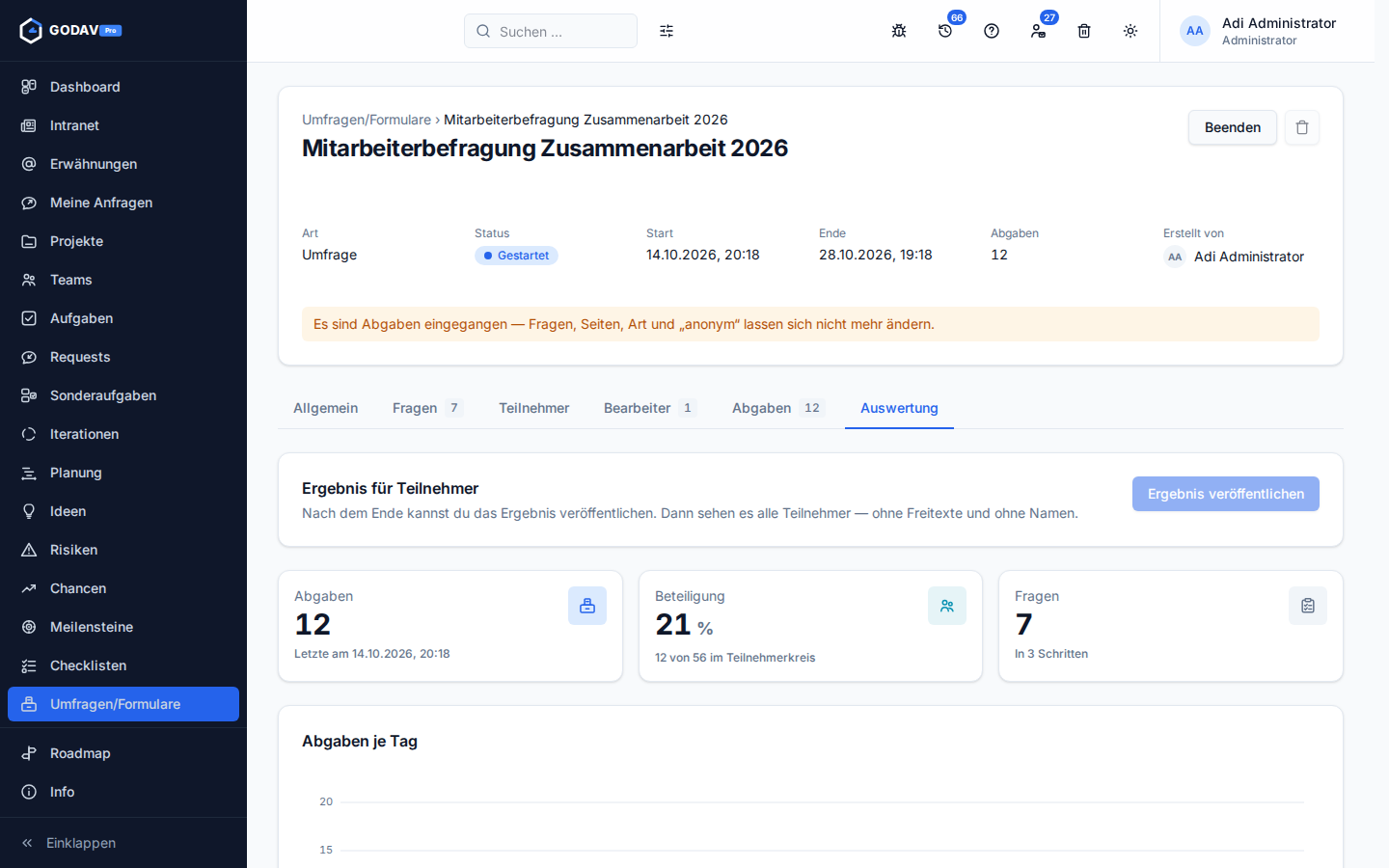Open the help question mark icon

992,31
